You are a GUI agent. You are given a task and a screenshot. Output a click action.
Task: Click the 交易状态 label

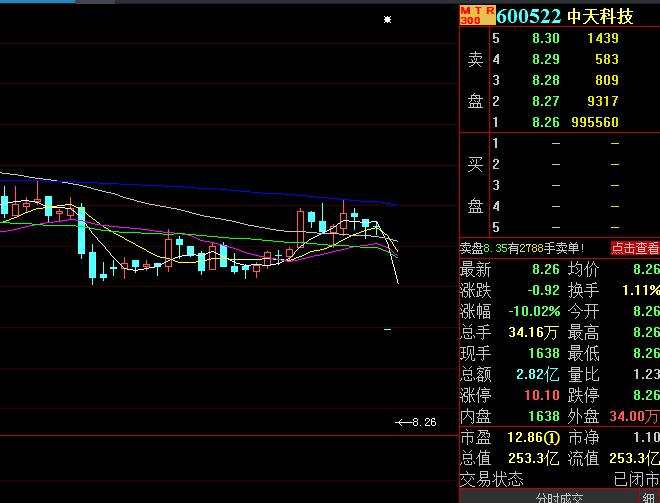coord(492,479)
